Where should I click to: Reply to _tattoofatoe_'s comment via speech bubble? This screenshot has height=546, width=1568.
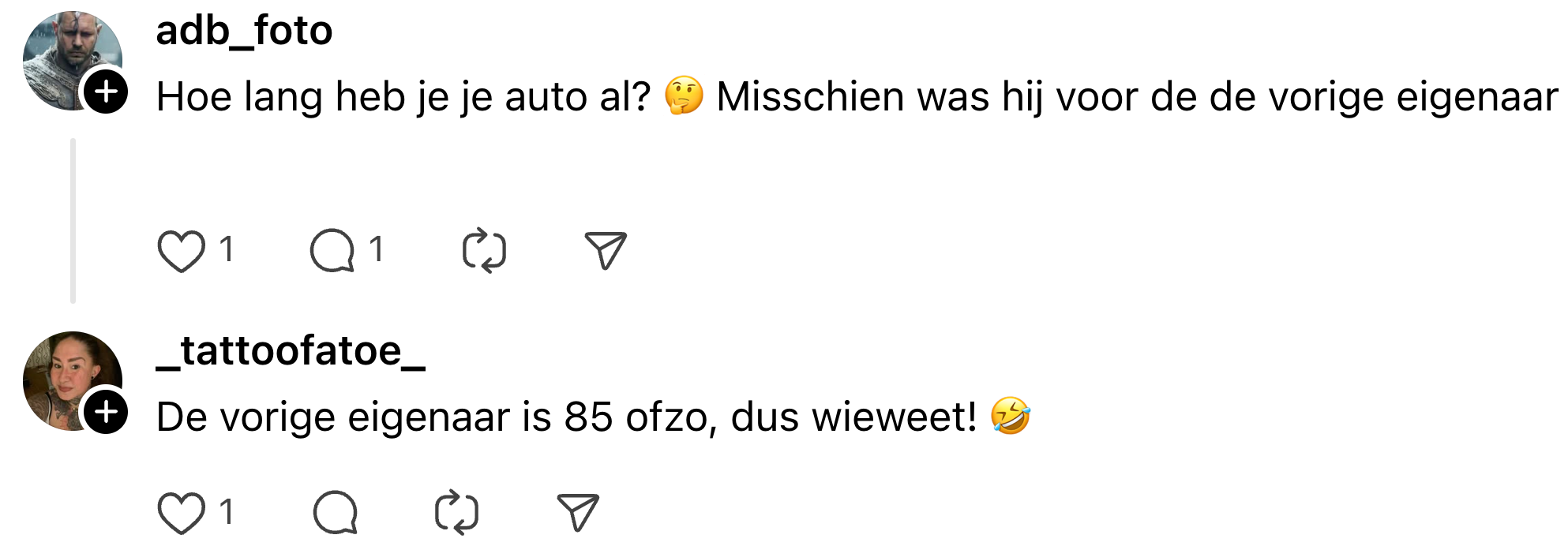click(x=335, y=513)
